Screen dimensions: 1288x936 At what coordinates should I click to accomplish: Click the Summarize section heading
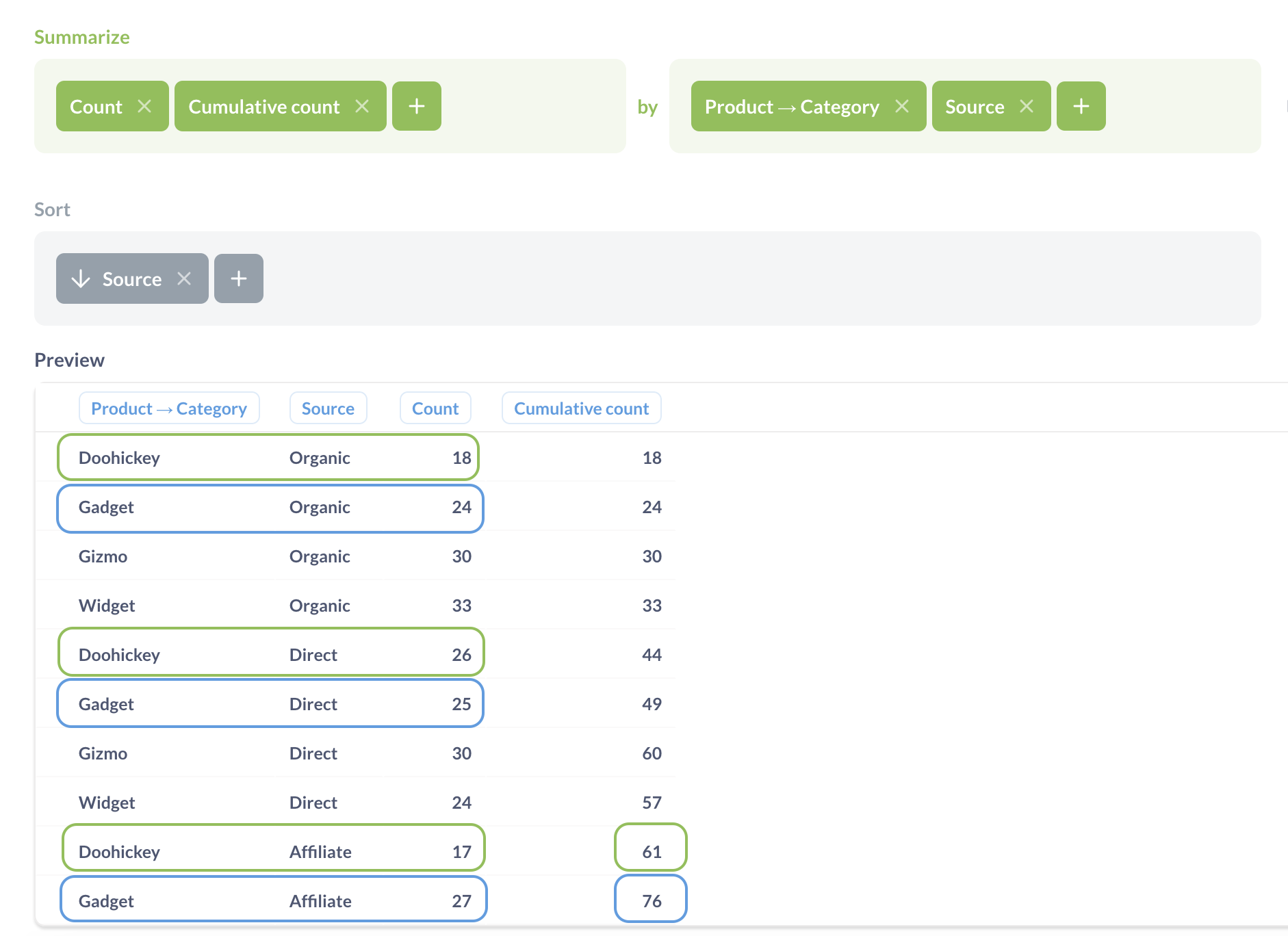pyautogui.click(x=82, y=37)
